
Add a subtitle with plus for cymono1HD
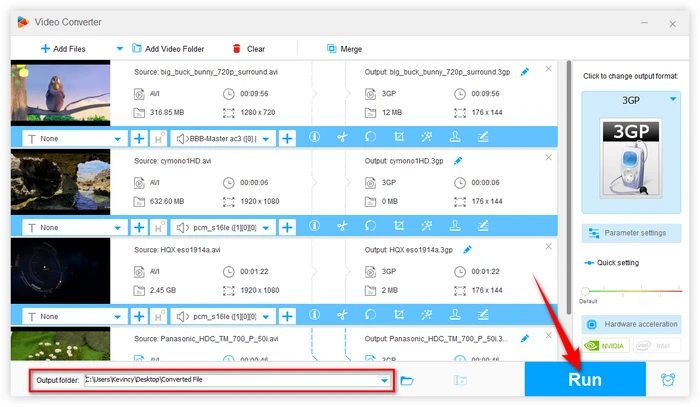(139, 228)
